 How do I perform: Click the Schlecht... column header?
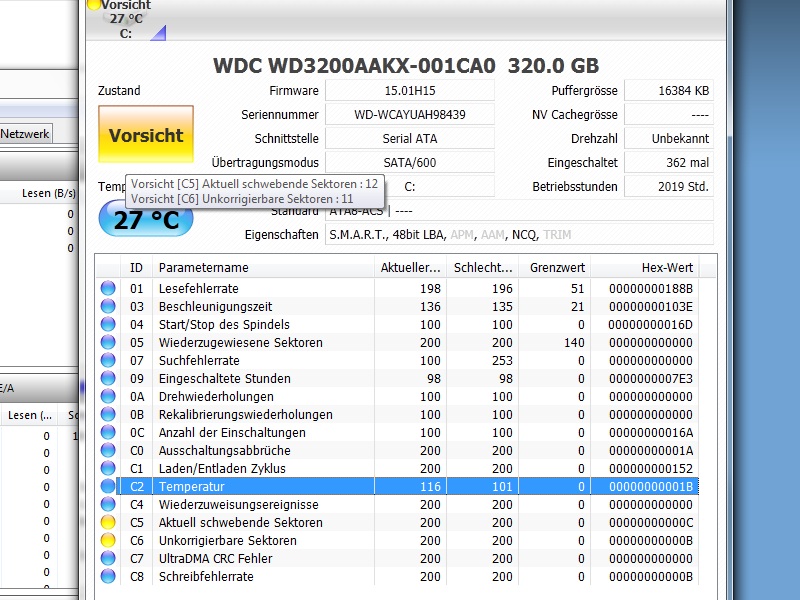pos(483,267)
